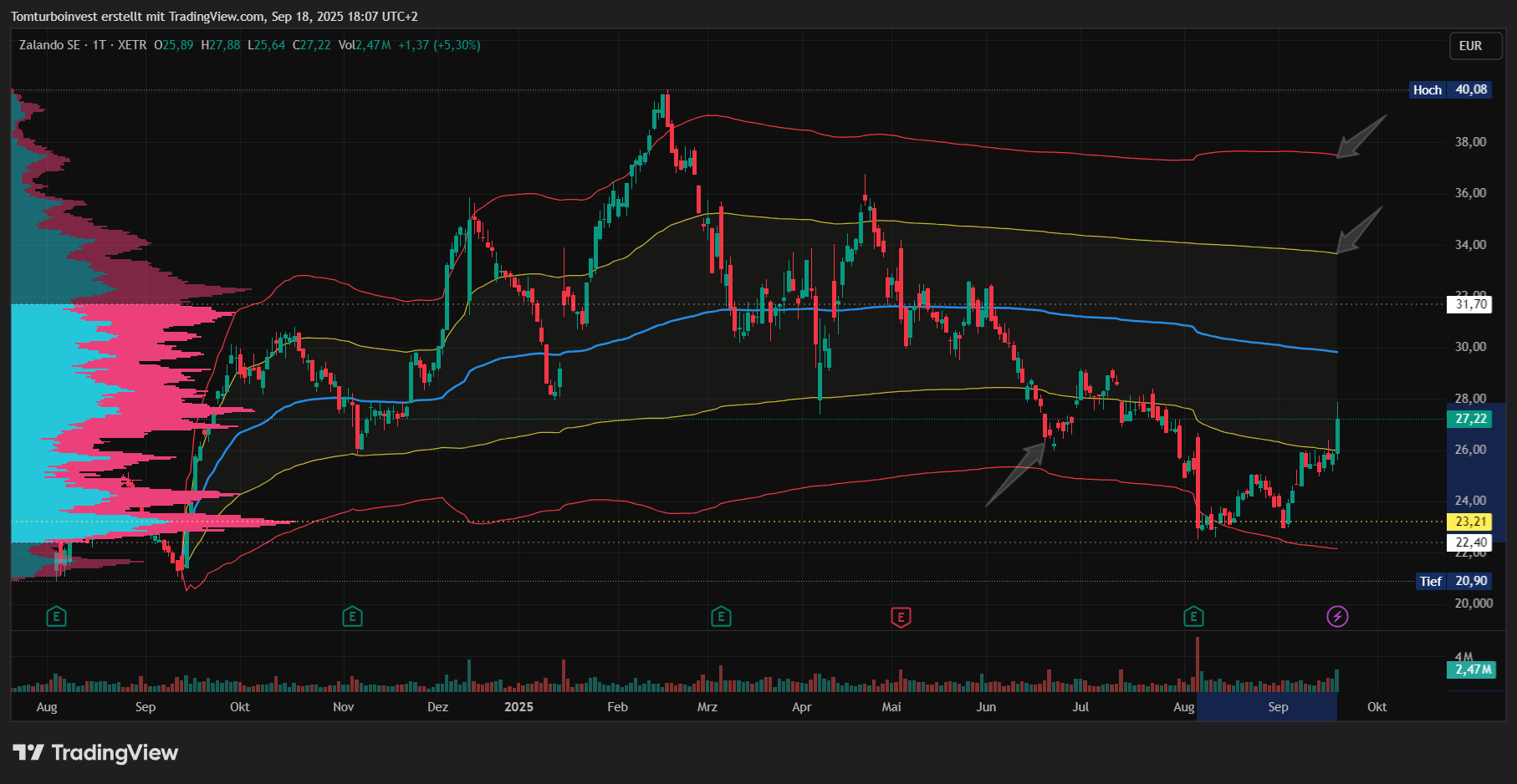The height and width of the screenshot is (784, 1517).
Task: Click the 2,47M volume label
Action: tap(1473, 669)
